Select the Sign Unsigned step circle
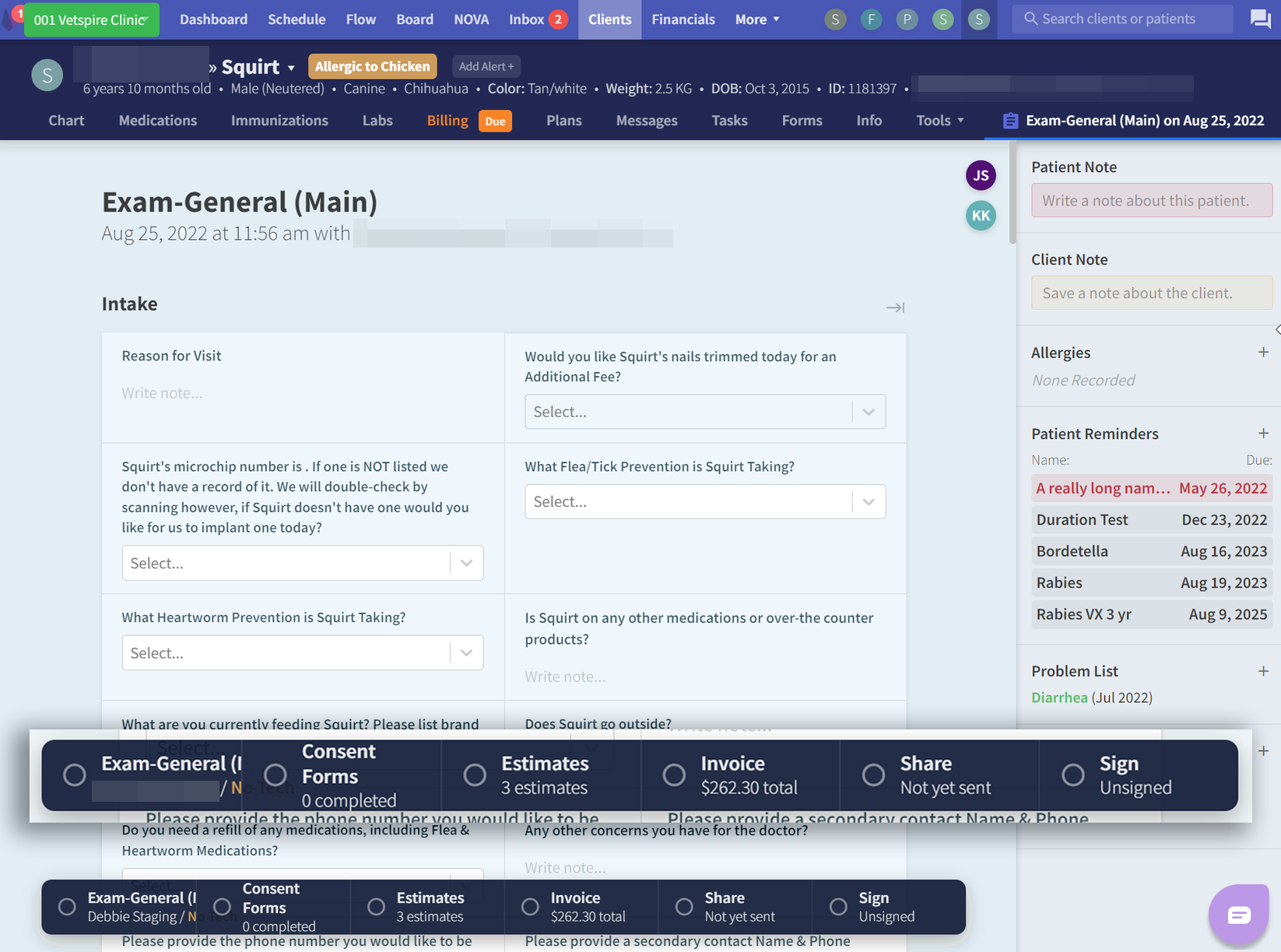 (838, 907)
